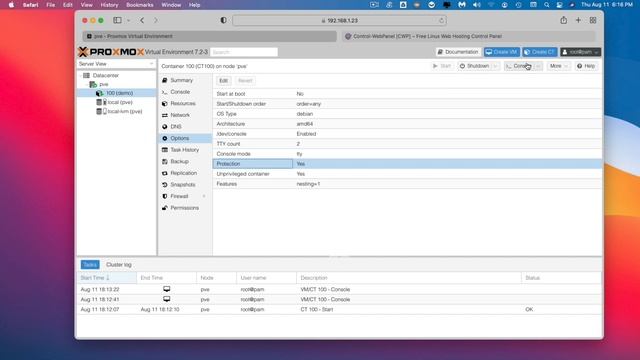Click the Help button
The width and height of the screenshot is (640, 360).
586,66
